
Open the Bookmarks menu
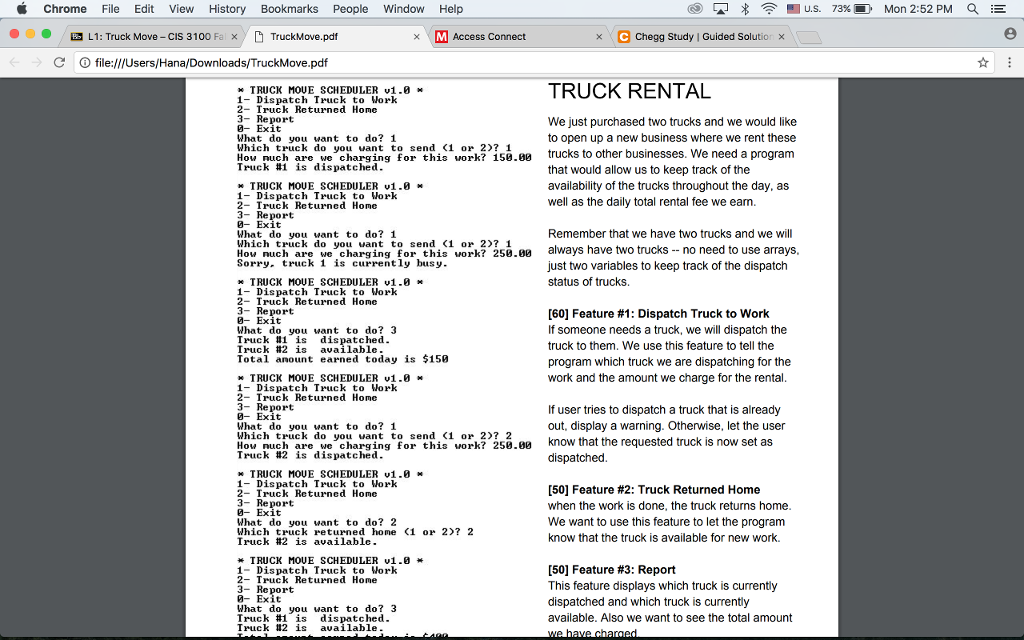coord(289,8)
